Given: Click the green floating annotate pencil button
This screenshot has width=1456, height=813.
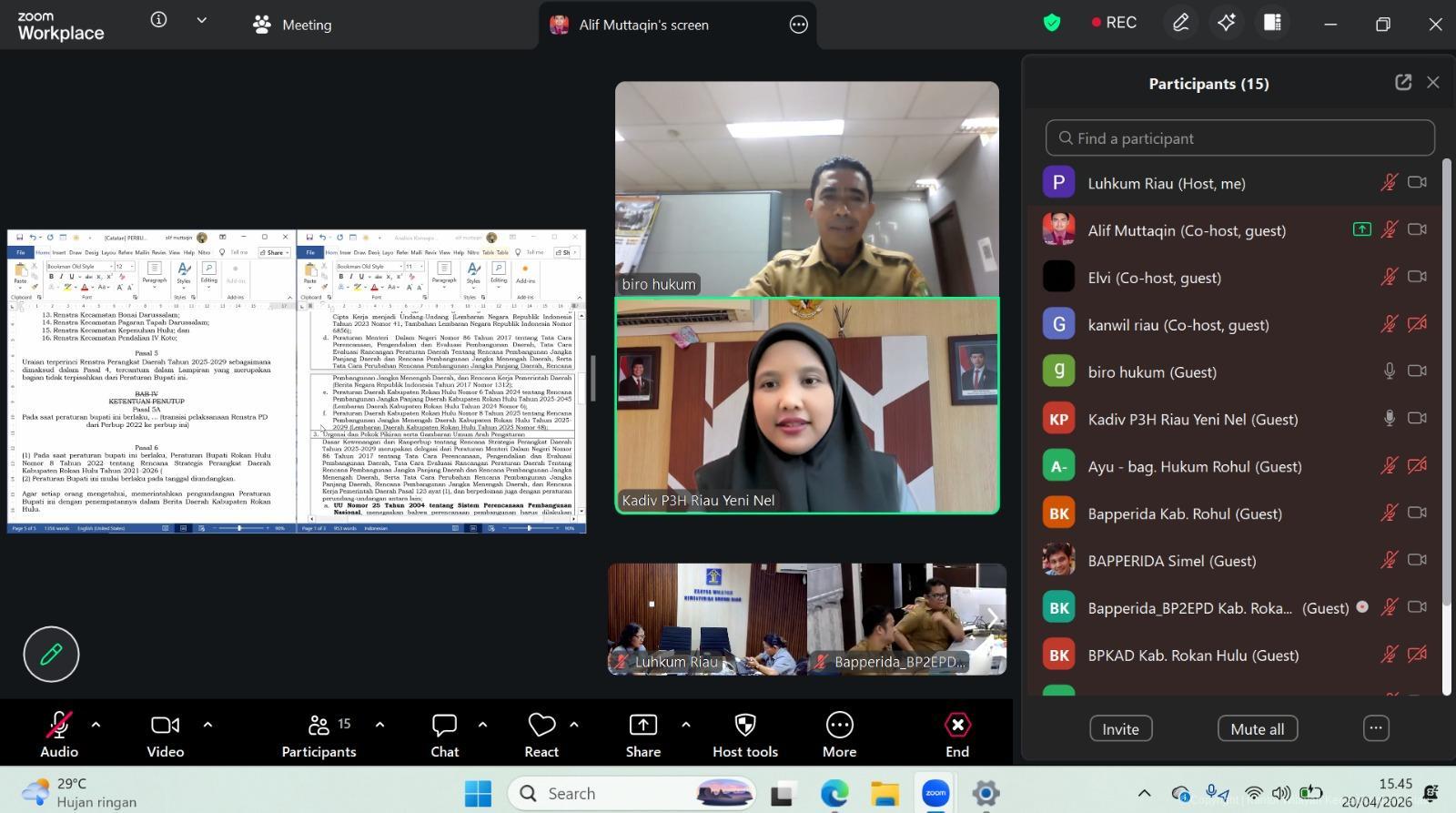Looking at the screenshot, I should pyautogui.click(x=51, y=654).
